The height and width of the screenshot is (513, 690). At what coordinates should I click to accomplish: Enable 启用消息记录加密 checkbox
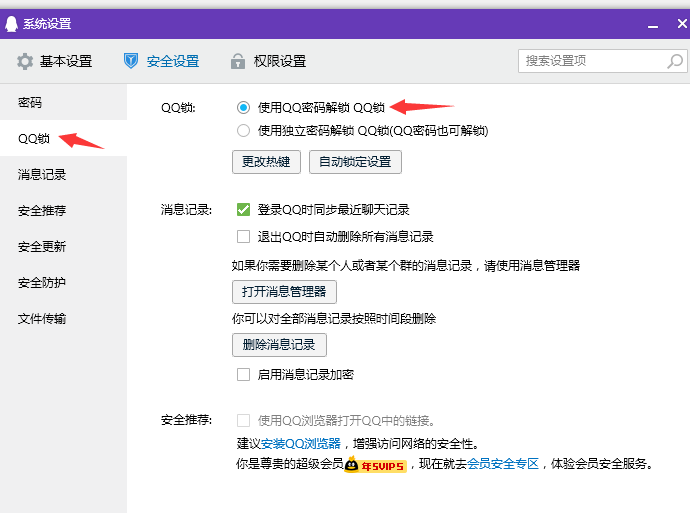[x=243, y=374]
